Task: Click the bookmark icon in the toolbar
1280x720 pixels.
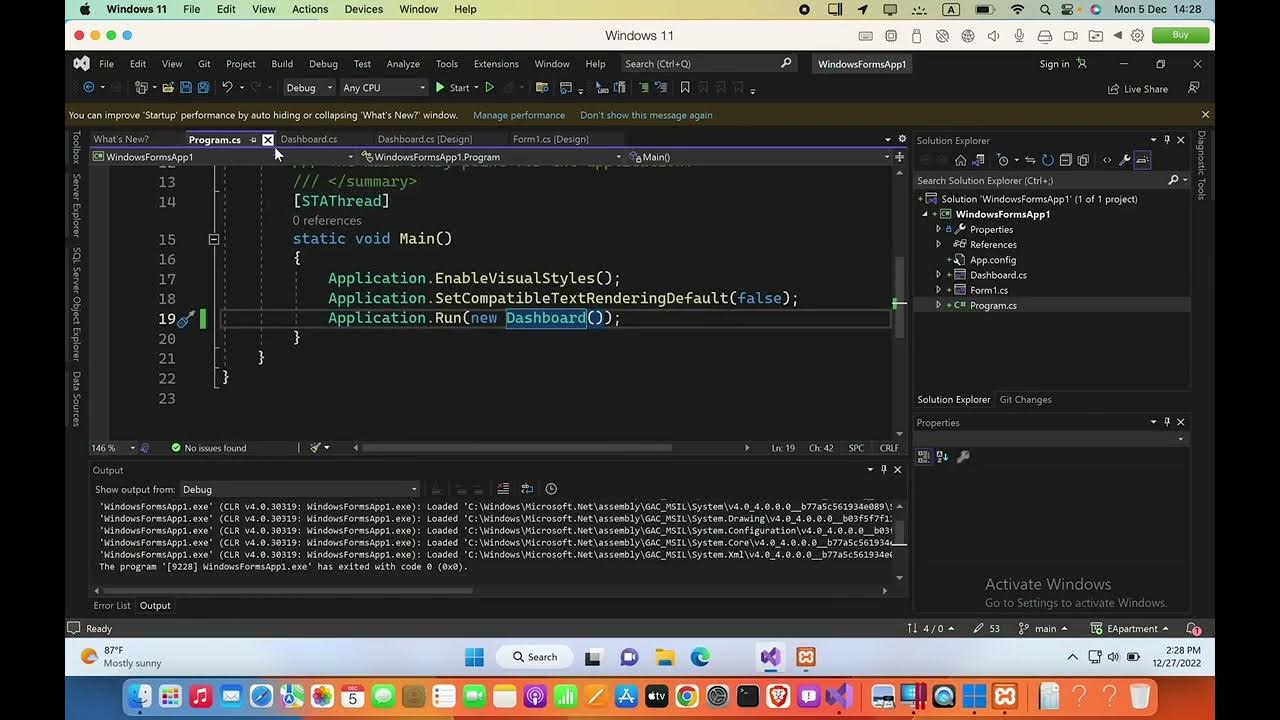Action: [685, 88]
